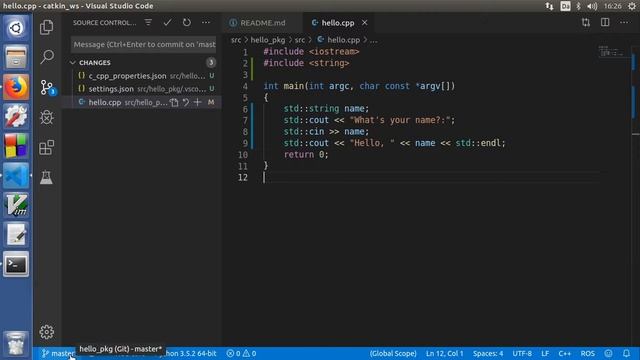This screenshot has height=360, width=640.
Task: Open the Manage gear in activity bar
Action: (x=47, y=332)
